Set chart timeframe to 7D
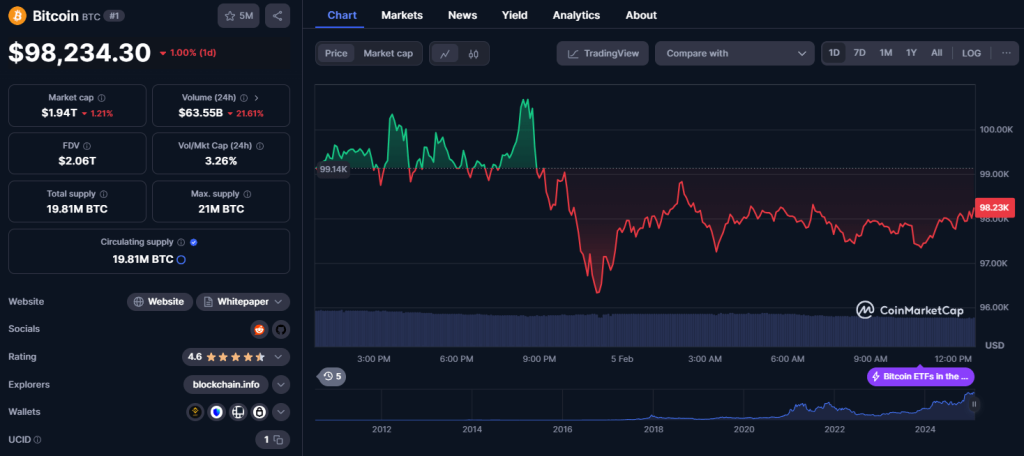The image size is (1024, 456). 859,53
